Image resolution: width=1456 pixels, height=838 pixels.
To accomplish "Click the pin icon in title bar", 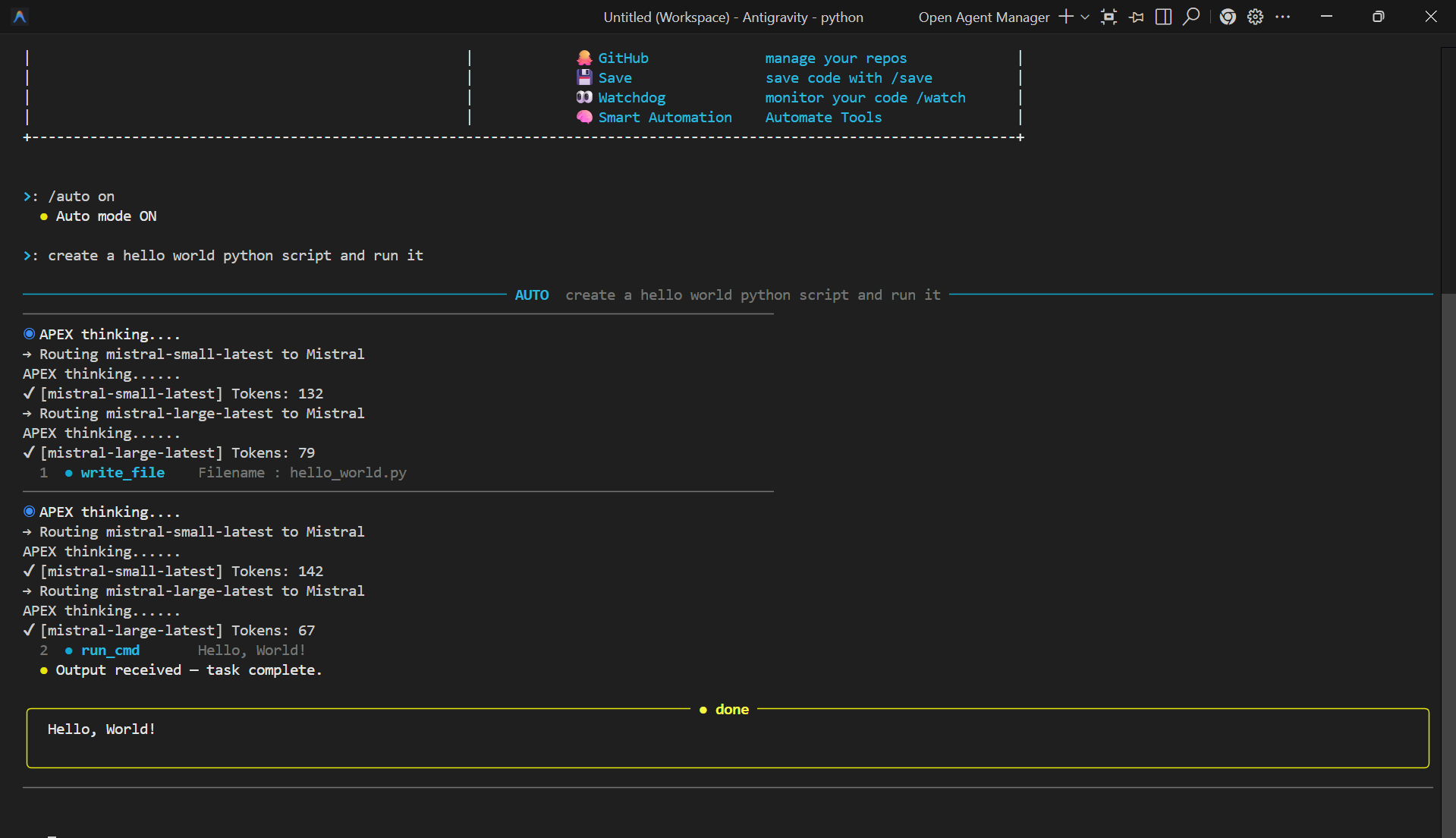I will click(x=1136, y=17).
